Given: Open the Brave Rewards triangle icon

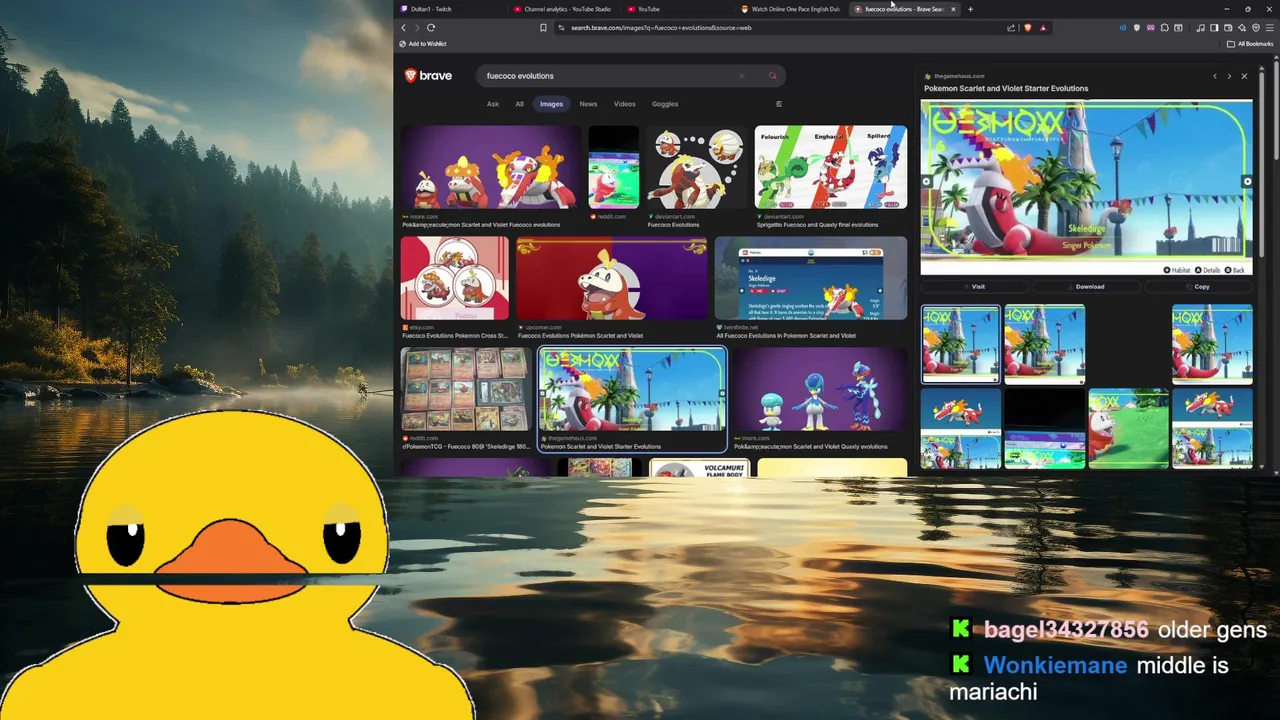Looking at the screenshot, I should pyautogui.click(x=1043, y=28).
